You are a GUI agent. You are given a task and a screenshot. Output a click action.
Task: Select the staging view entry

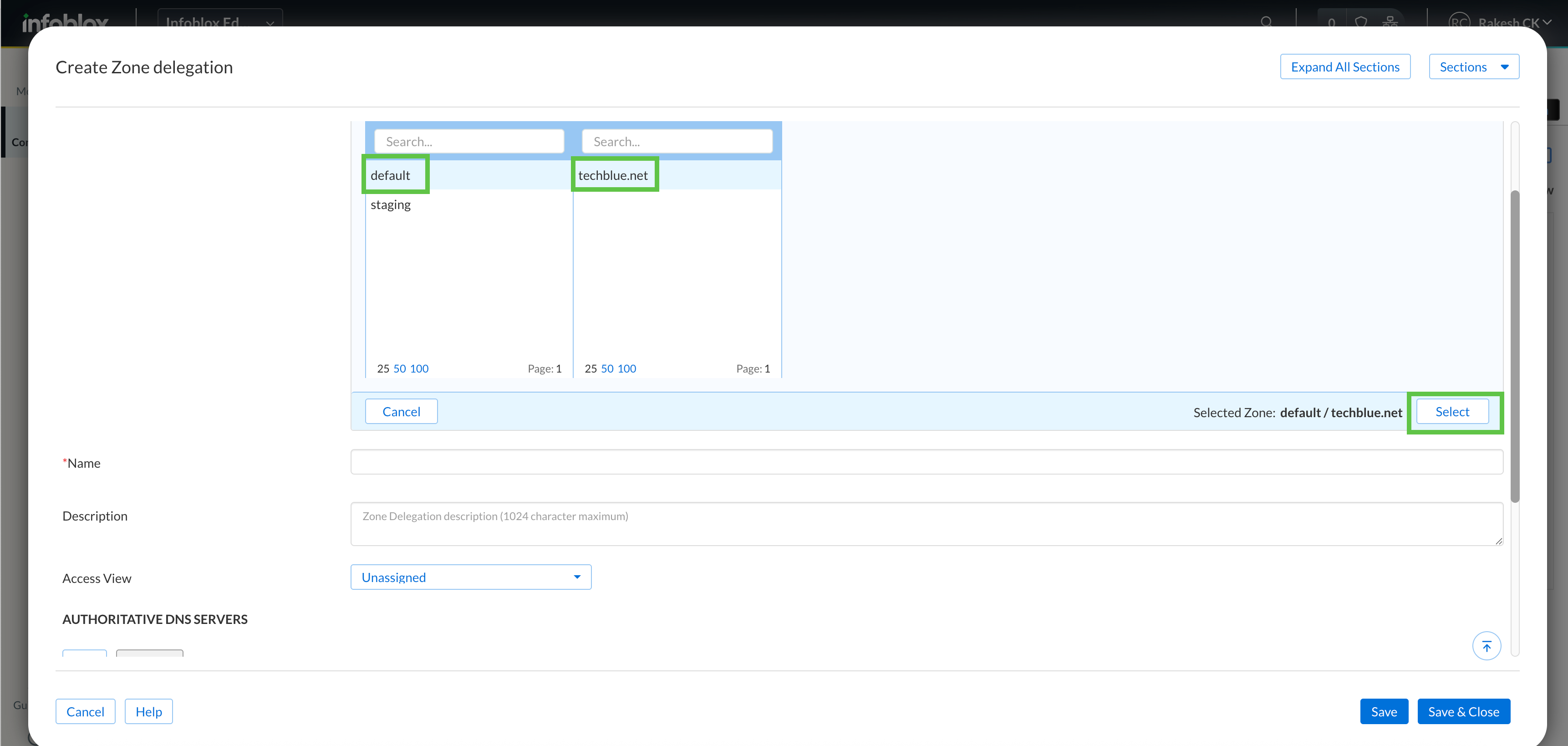390,204
